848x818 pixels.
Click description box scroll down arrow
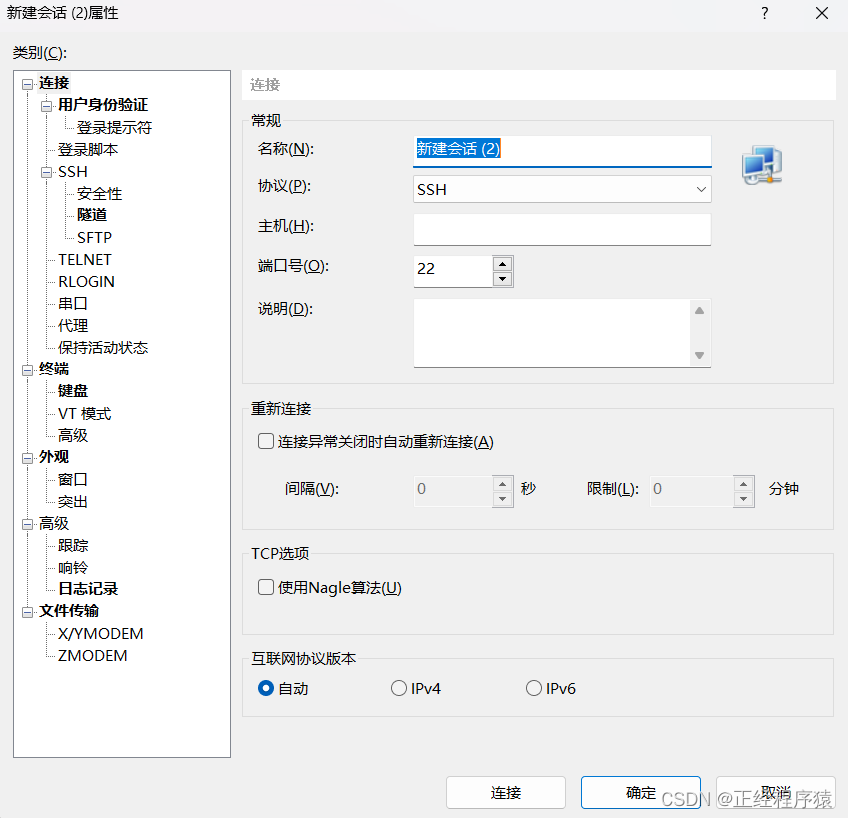699,355
